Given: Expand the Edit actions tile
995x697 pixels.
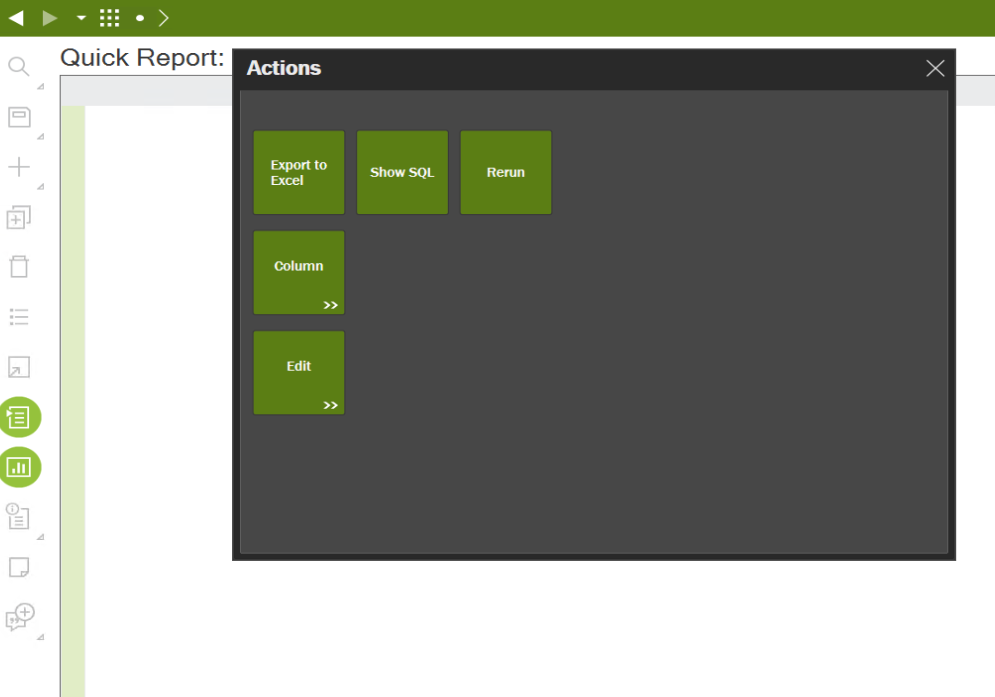Looking at the screenshot, I should point(299,373).
